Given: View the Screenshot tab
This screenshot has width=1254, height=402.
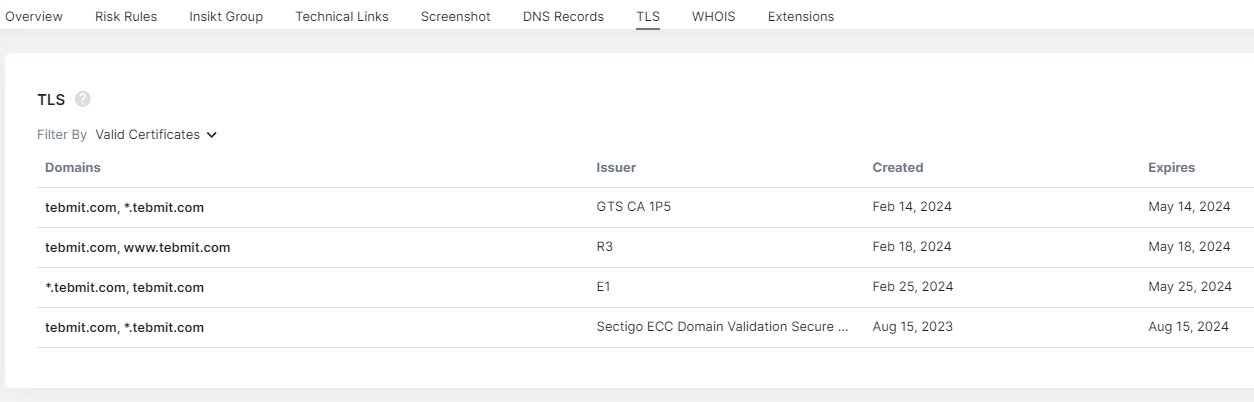Looking at the screenshot, I should click(455, 16).
